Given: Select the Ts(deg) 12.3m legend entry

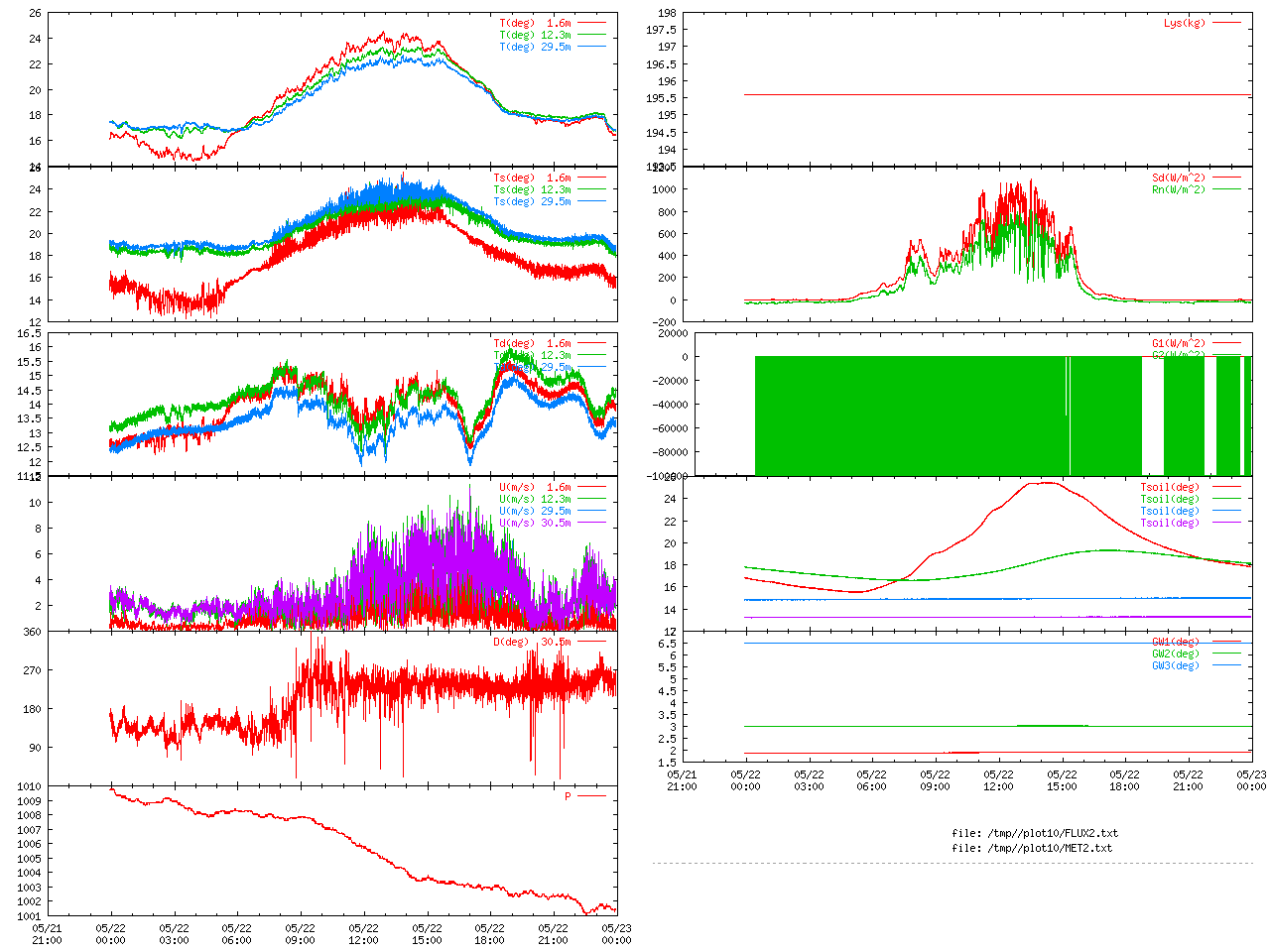Looking at the screenshot, I should (533, 190).
